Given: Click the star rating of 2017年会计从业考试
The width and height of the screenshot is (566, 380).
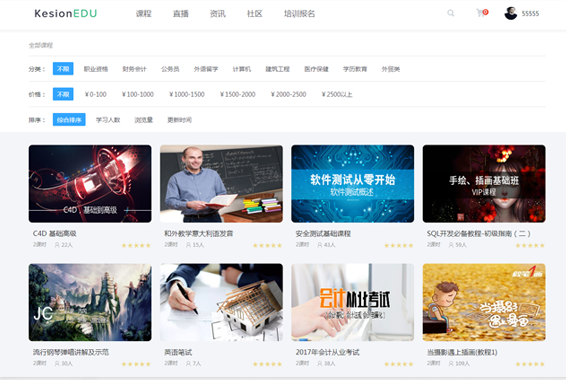Looking at the screenshot, I should [399, 364].
